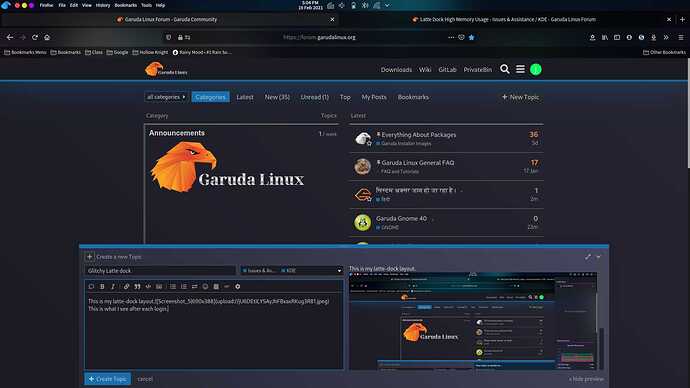Open the browser home page icon
690x388 pixels.
pyautogui.click(x=47, y=37)
